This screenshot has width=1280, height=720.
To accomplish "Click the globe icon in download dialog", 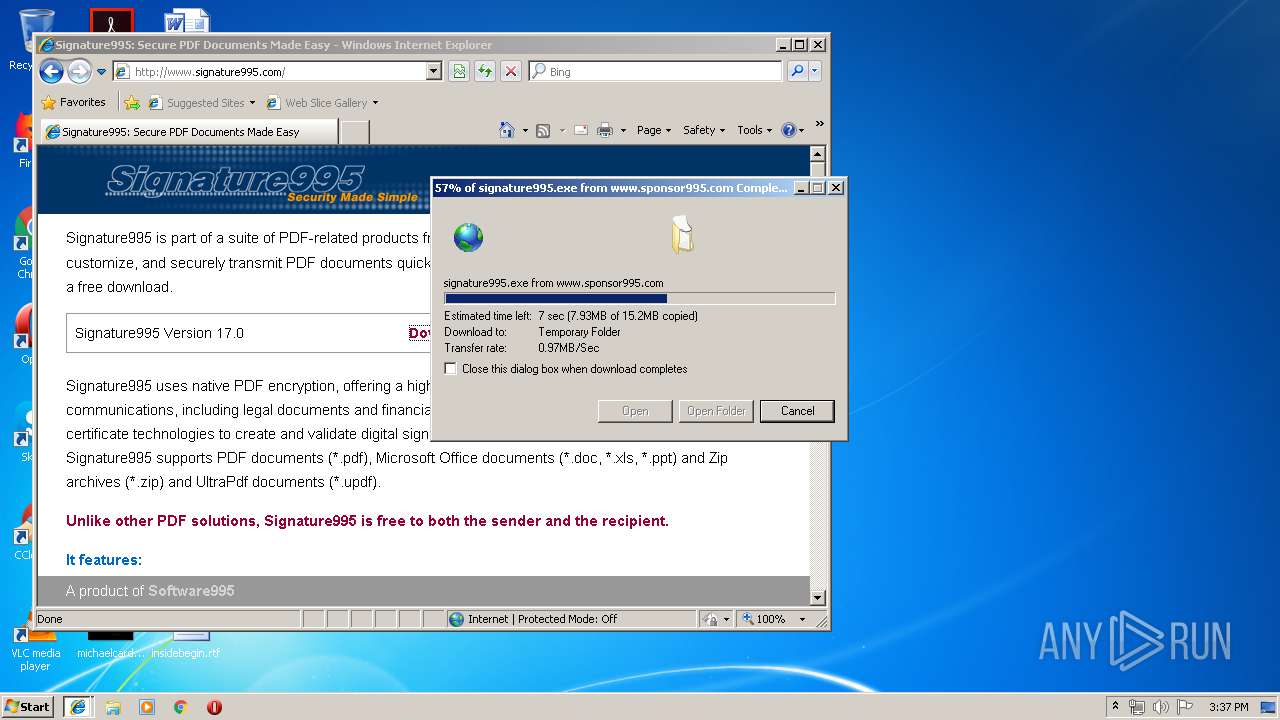I will pos(468,237).
